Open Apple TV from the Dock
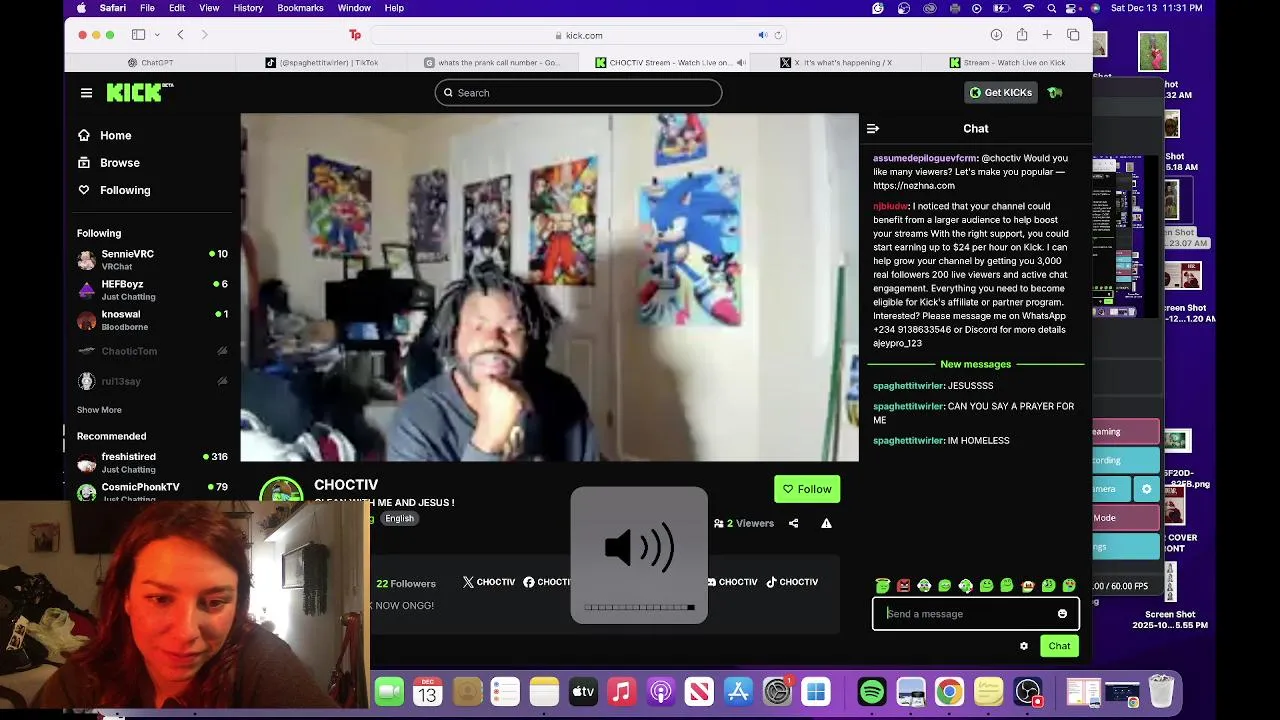Image resolution: width=1280 pixels, height=720 pixels. click(x=583, y=691)
